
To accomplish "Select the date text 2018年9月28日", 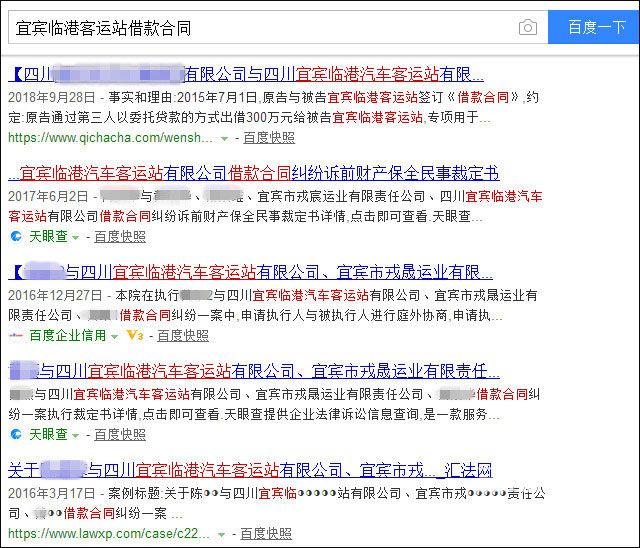I will (x=51, y=97).
